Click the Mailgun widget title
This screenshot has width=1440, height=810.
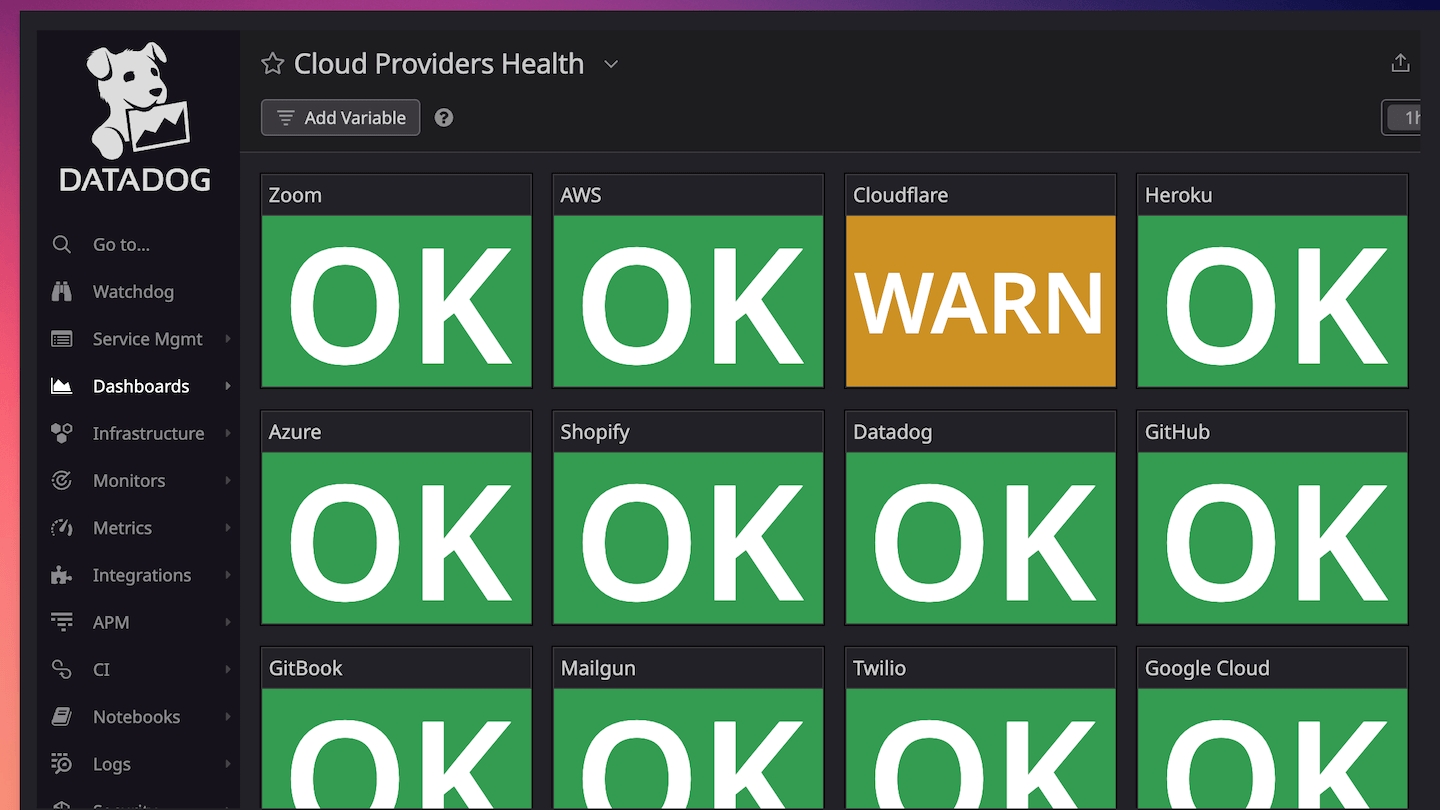pos(598,668)
